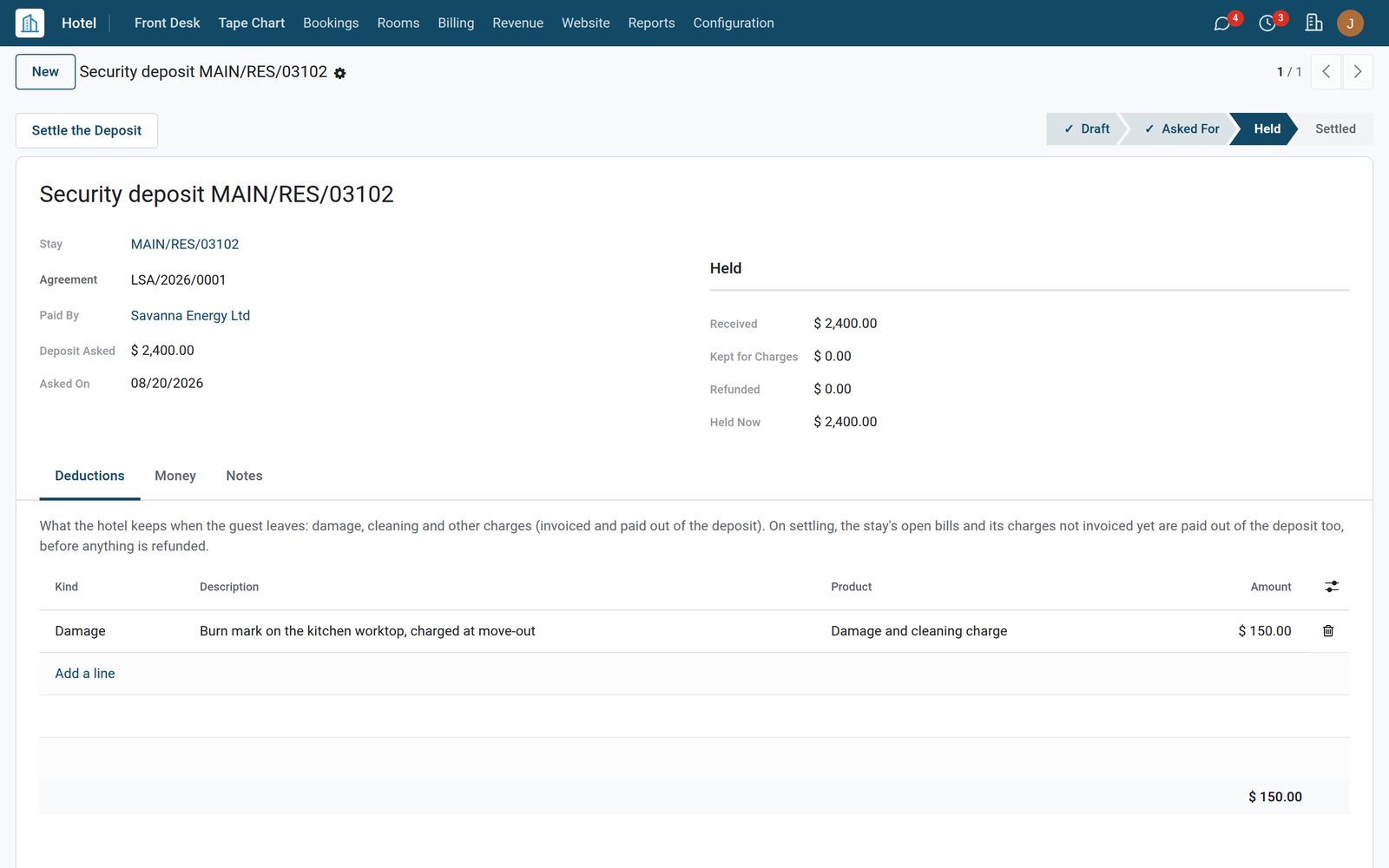Open the conversations chat icon
1389x868 pixels.
[1221, 23]
